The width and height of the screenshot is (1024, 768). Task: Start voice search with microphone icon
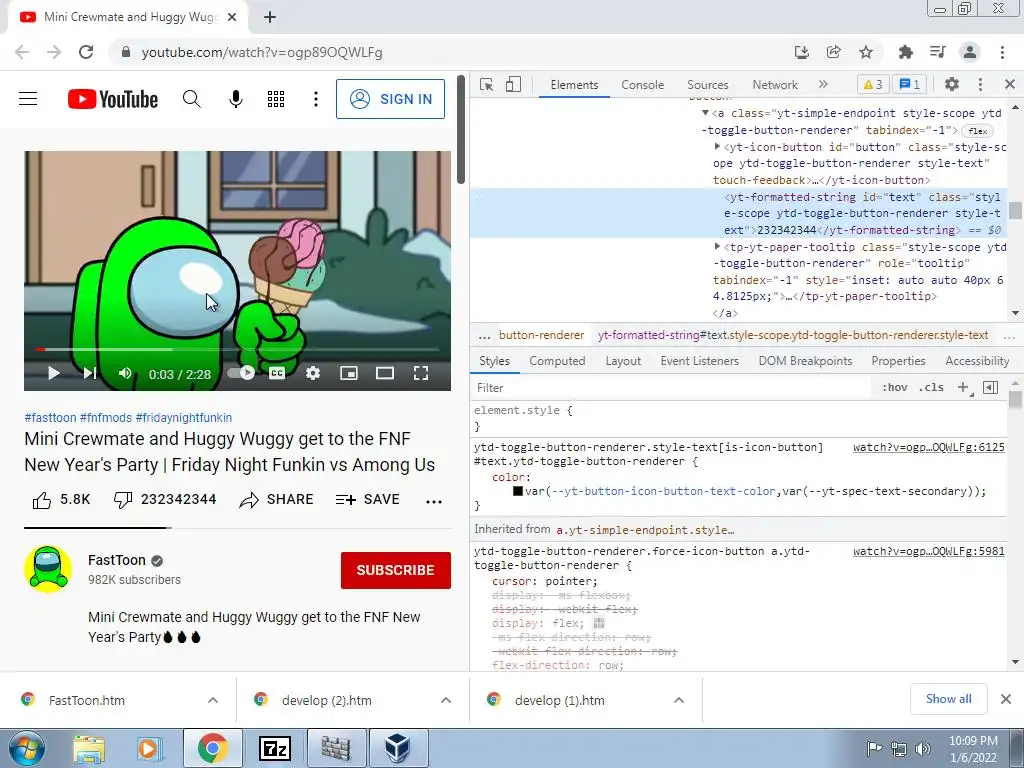point(236,99)
